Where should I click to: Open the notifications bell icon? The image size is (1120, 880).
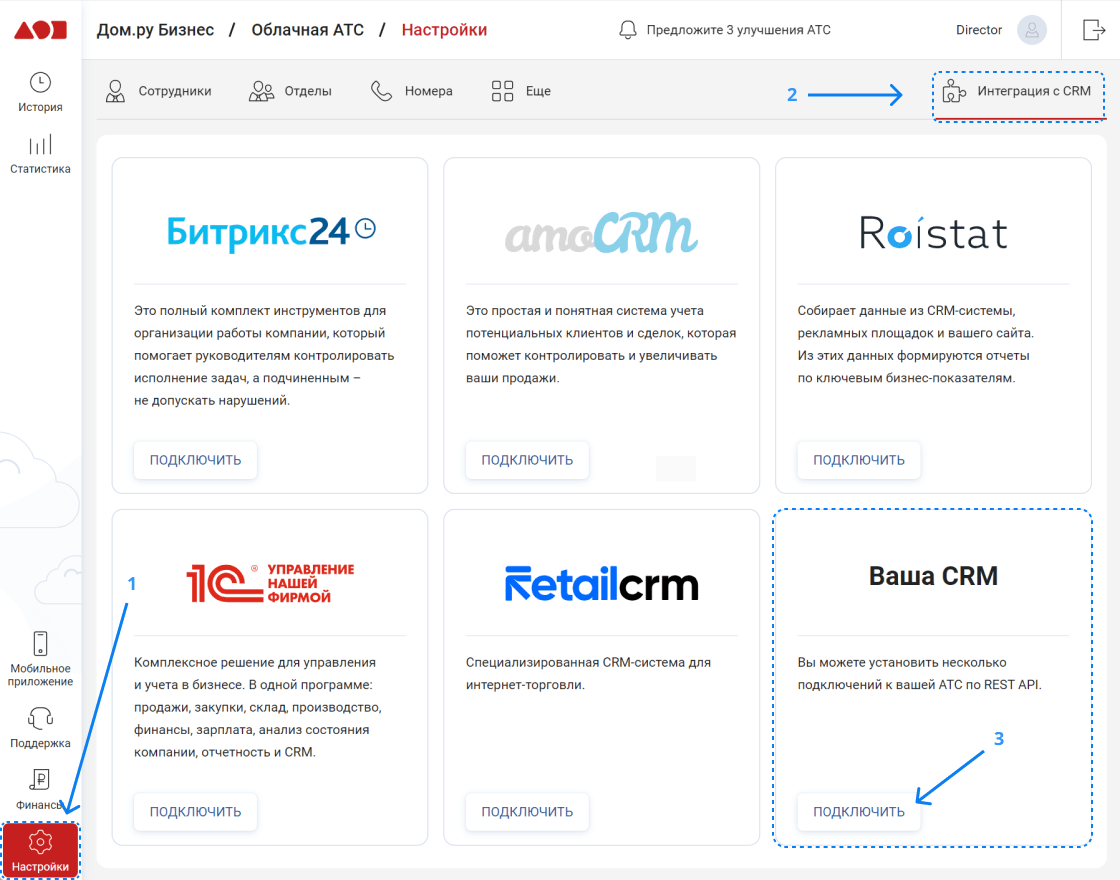pos(629,29)
